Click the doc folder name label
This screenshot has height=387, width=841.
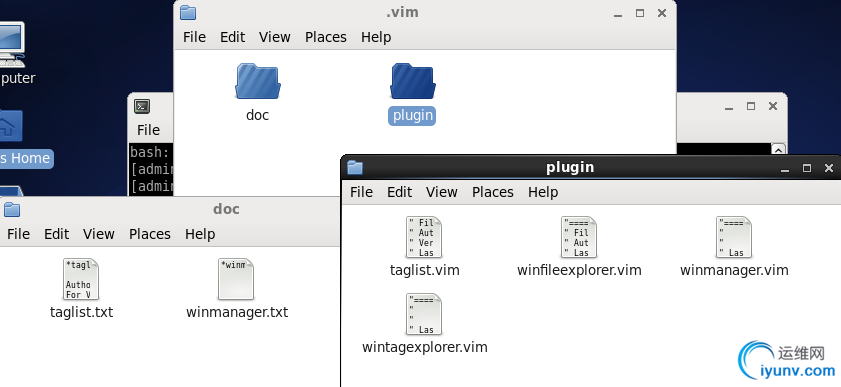[x=257, y=115]
